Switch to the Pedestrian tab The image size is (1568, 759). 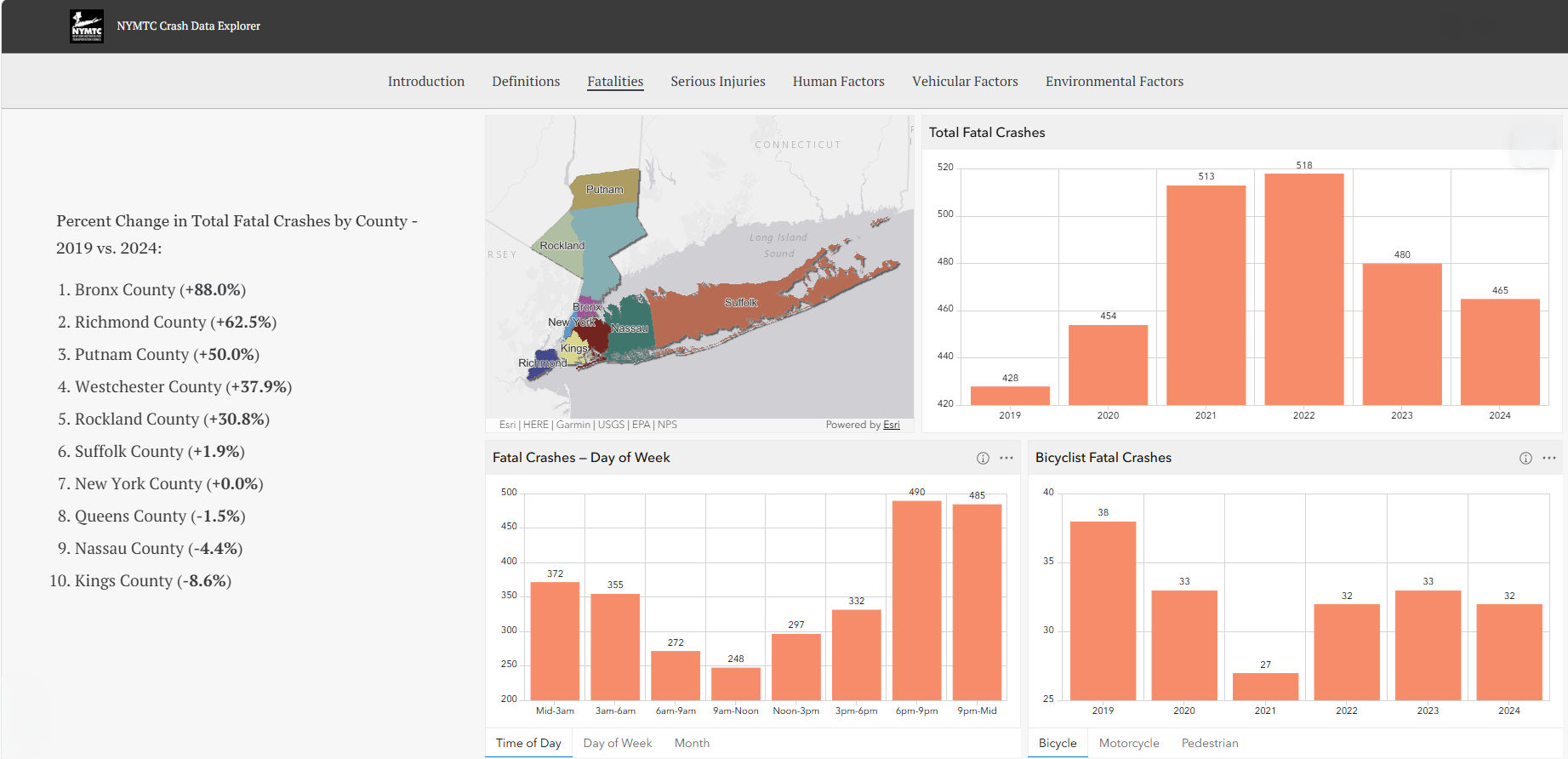click(x=1210, y=743)
